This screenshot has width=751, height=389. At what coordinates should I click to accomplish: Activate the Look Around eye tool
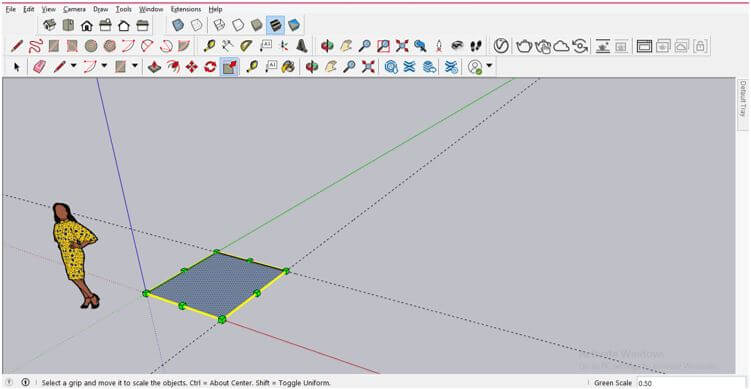(457, 46)
